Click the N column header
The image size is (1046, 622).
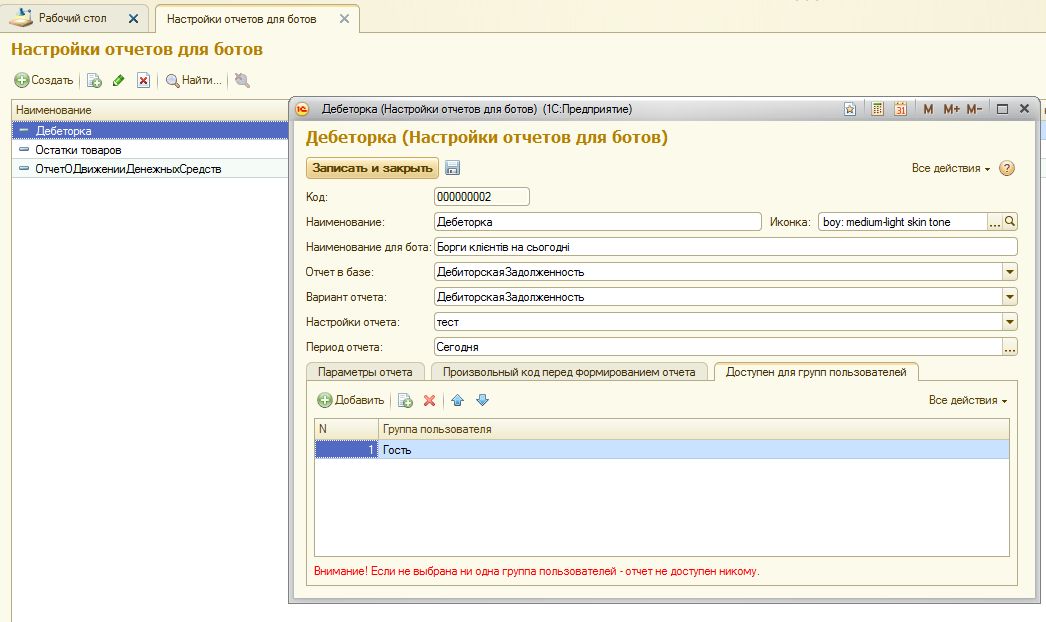[346, 429]
